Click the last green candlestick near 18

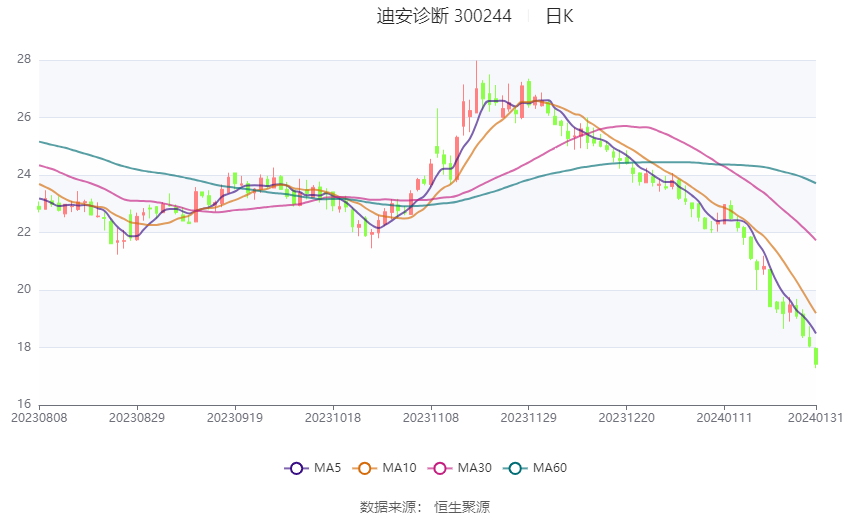point(816,357)
